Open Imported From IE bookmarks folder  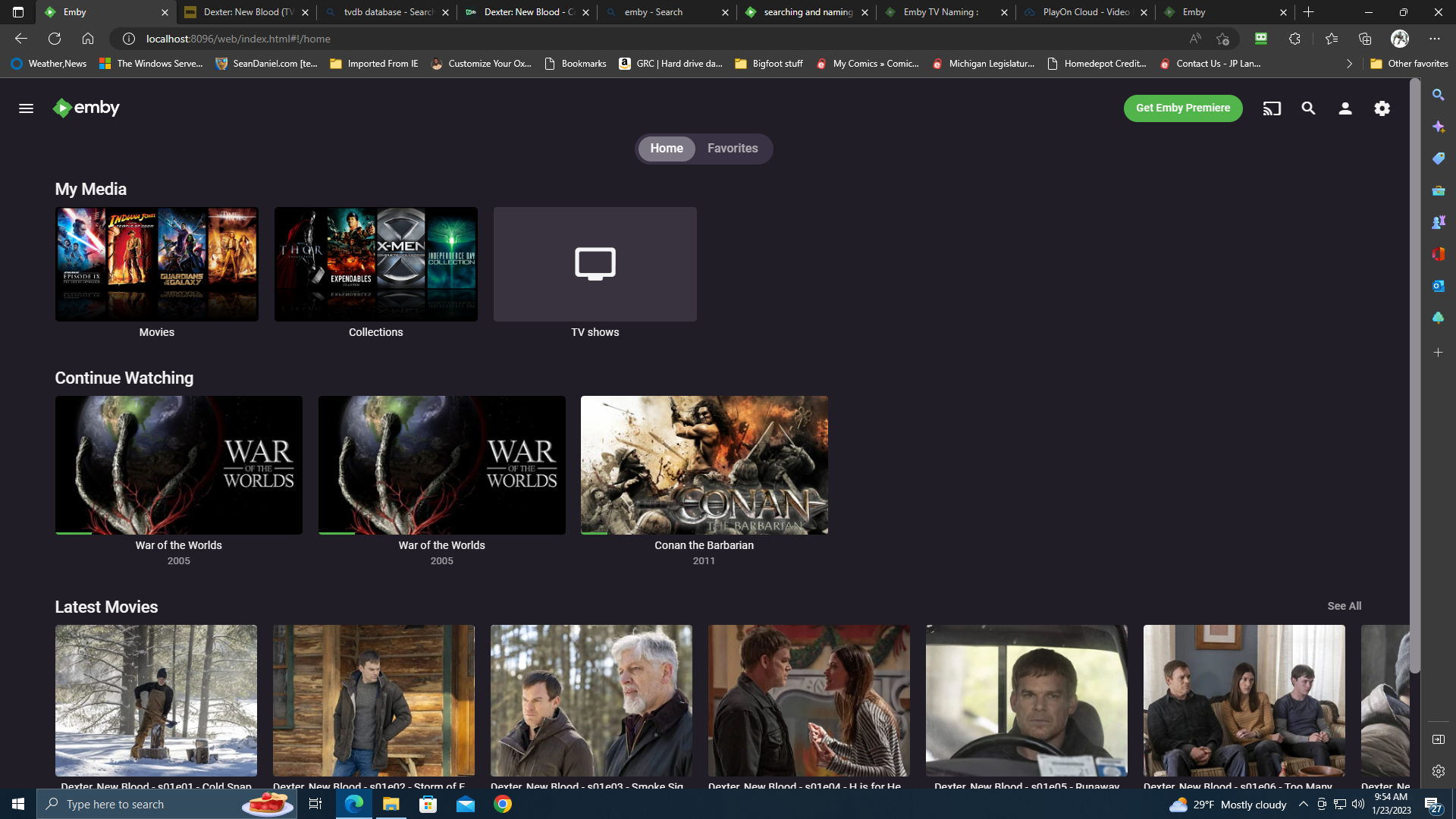point(374,64)
